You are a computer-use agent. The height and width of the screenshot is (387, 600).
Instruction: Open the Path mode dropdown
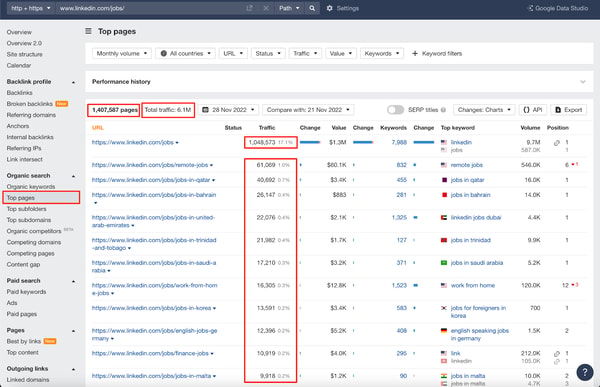point(289,8)
